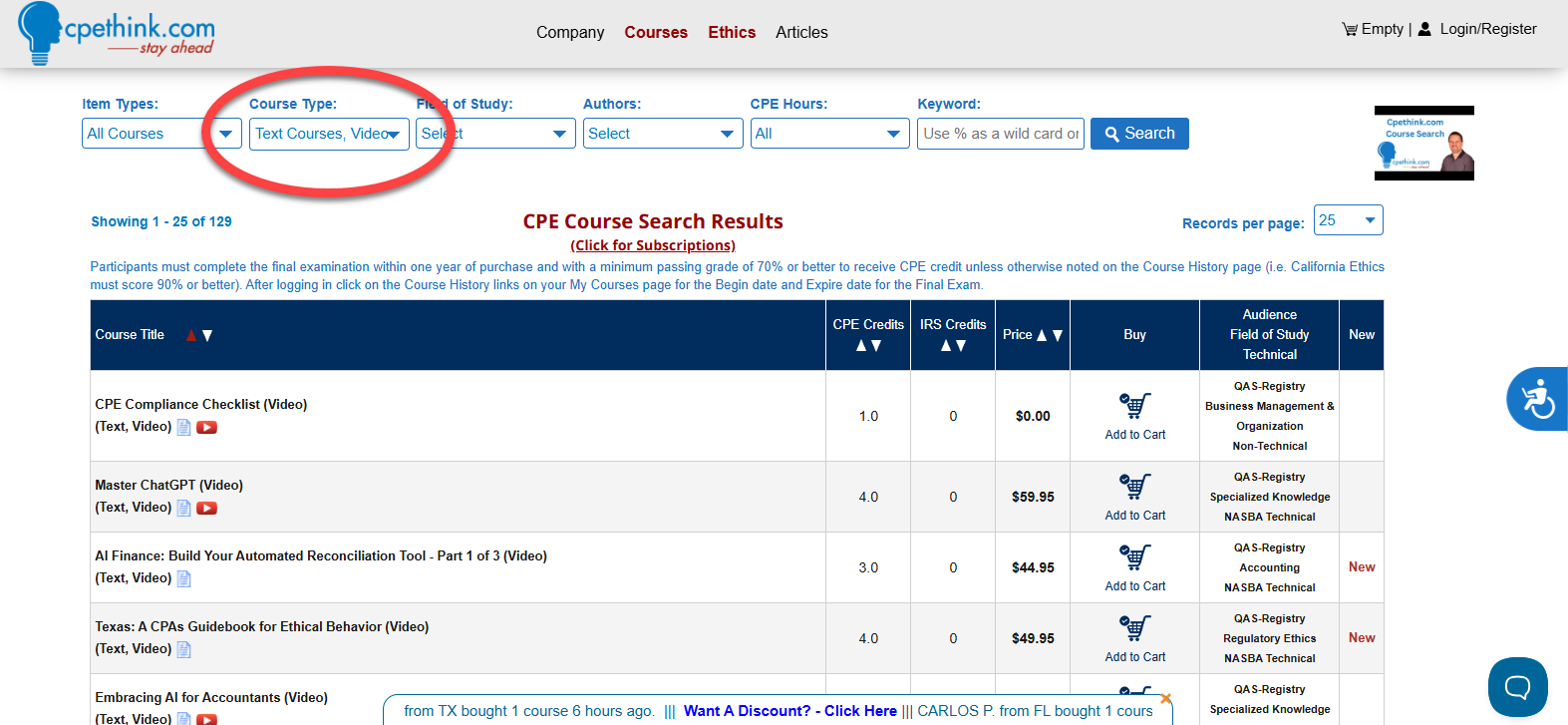Open document icon for AI Finance Reconciliation Tool
This screenshot has width=1568, height=725.
point(183,578)
